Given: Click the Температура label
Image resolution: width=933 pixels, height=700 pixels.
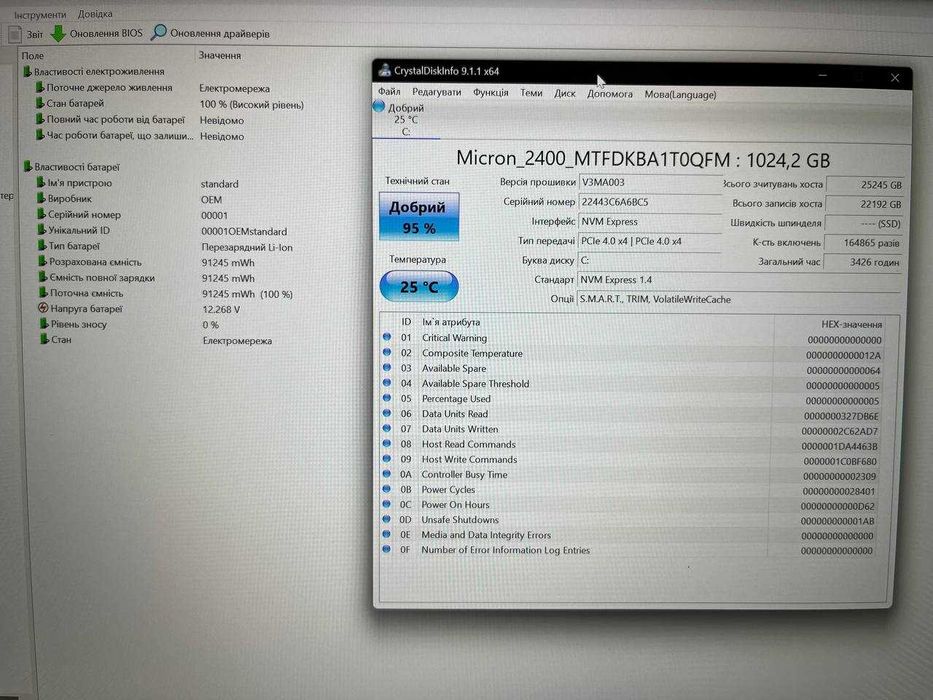Looking at the screenshot, I should point(417,260).
